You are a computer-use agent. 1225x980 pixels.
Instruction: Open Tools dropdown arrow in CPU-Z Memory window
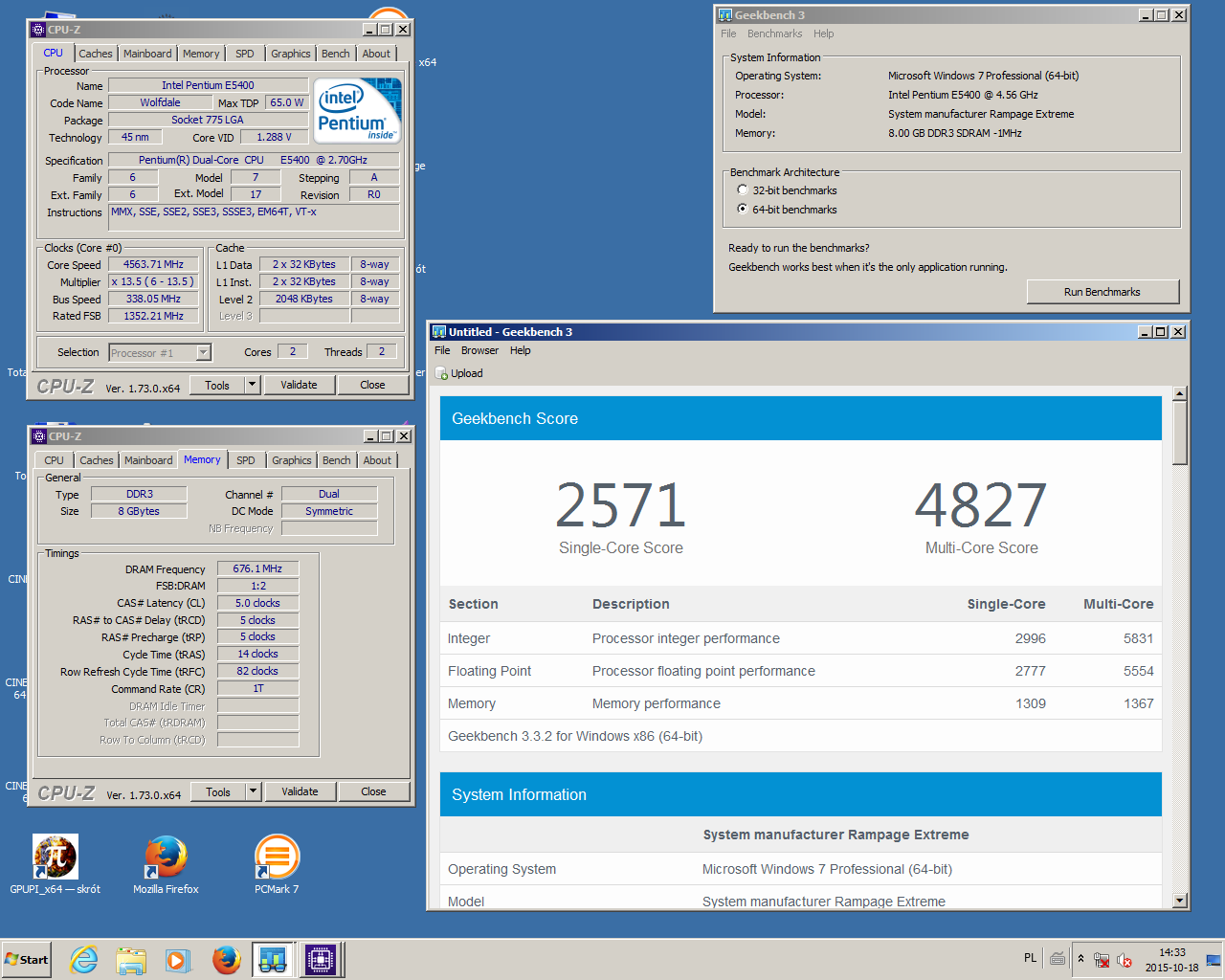[254, 791]
